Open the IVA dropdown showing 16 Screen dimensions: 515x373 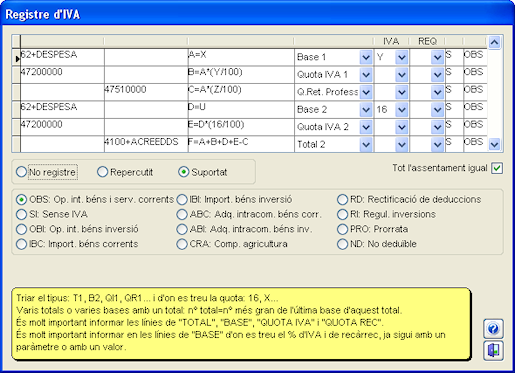click(x=402, y=110)
